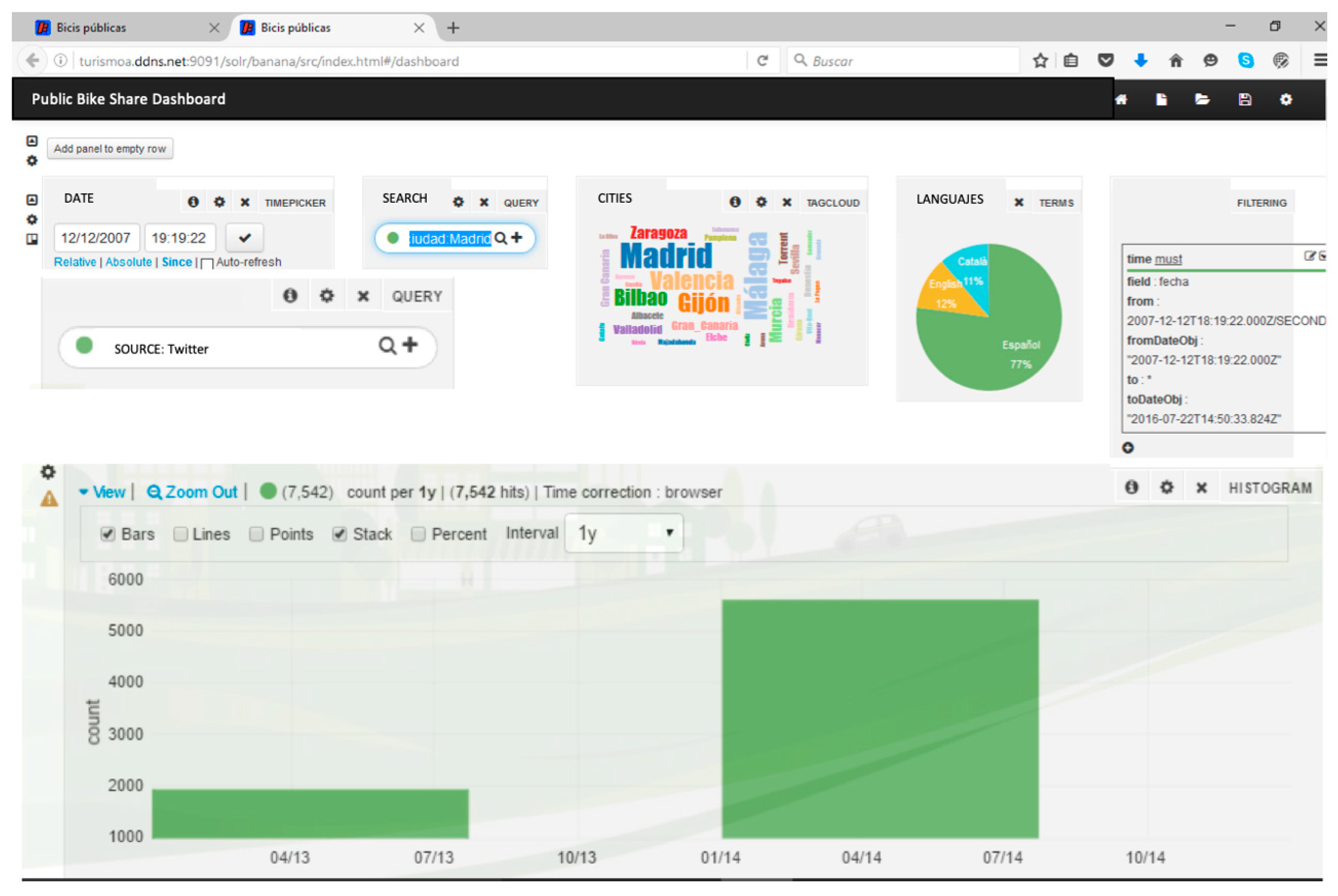Click Zoom Out on the histogram

[x=192, y=492]
